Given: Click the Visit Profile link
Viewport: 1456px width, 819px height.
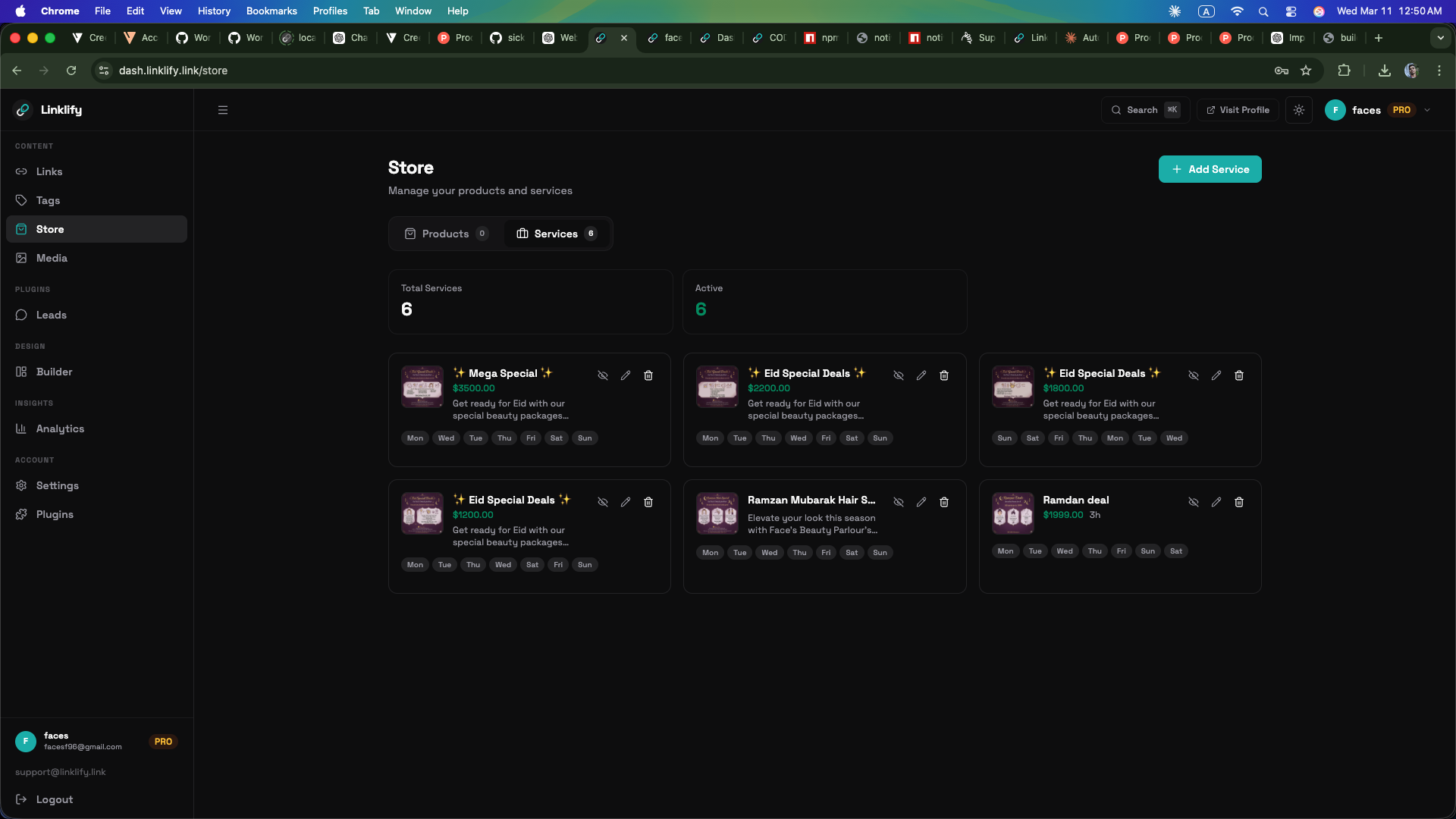Looking at the screenshot, I should click(x=1238, y=110).
